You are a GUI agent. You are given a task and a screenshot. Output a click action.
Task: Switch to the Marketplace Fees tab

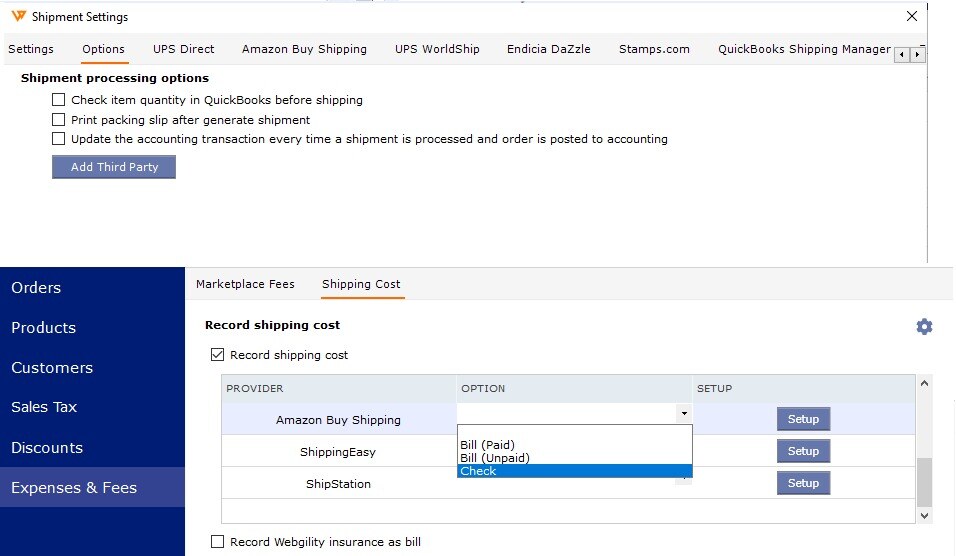click(x=245, y=284)
